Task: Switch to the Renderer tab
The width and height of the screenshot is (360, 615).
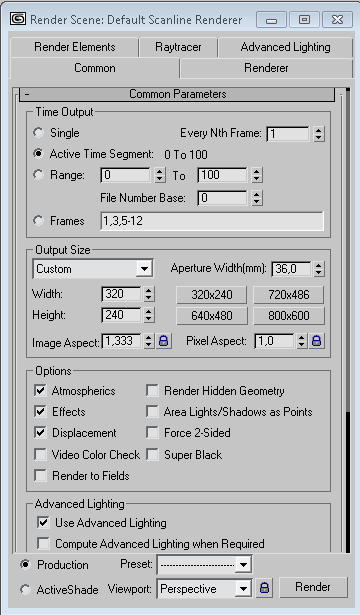Action: tap(266, 68)
